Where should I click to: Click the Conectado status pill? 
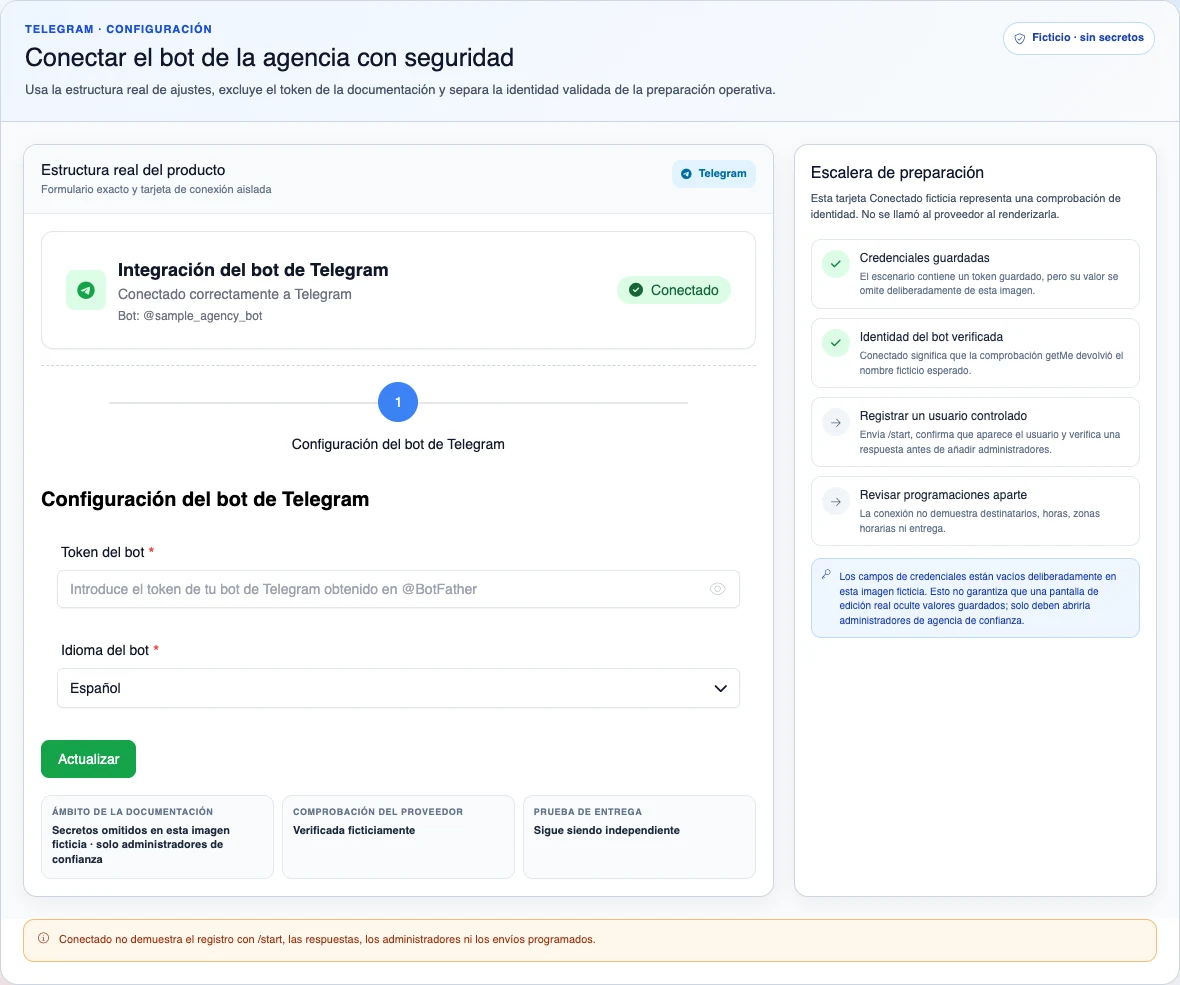pyautogui.click(x=674, y=290)
